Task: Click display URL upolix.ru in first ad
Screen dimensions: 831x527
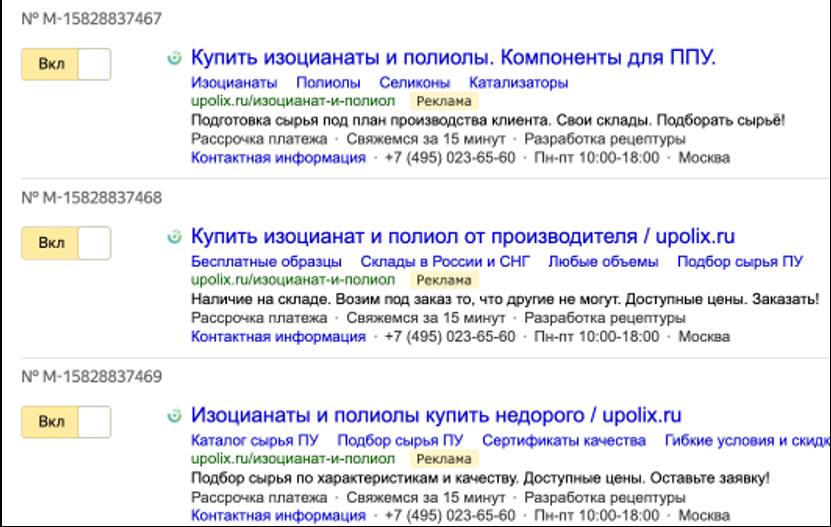Action: tap(293, 101)
